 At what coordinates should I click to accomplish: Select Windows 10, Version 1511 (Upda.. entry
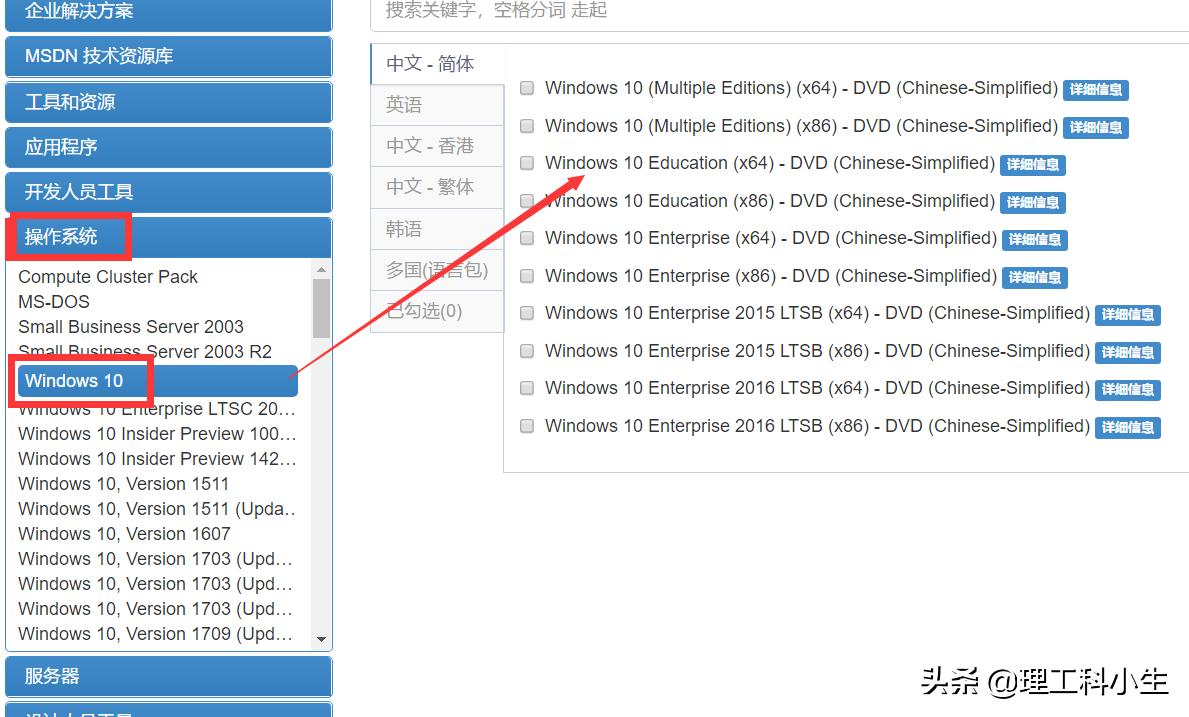(x=157, y=509)
